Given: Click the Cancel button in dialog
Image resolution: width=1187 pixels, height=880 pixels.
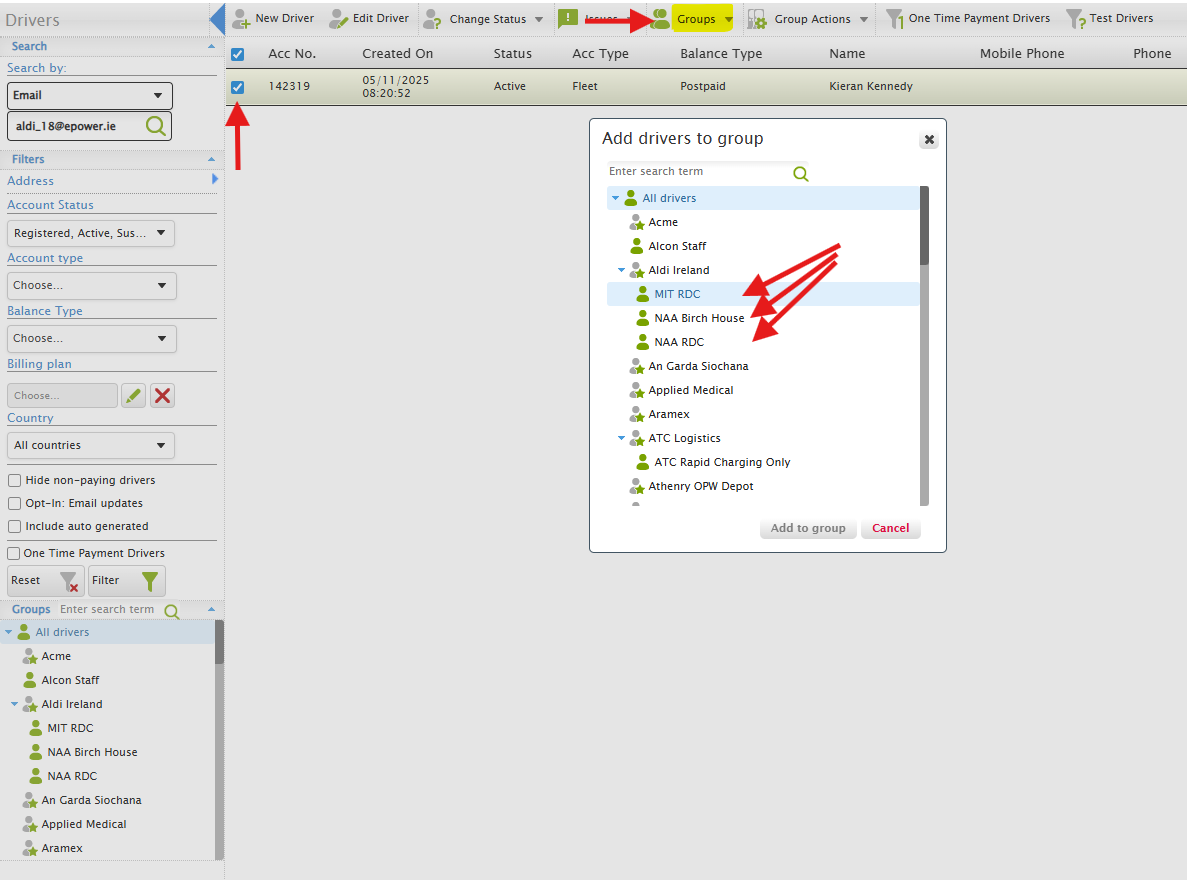Looking at the screenshot, I should click(890, 528).
